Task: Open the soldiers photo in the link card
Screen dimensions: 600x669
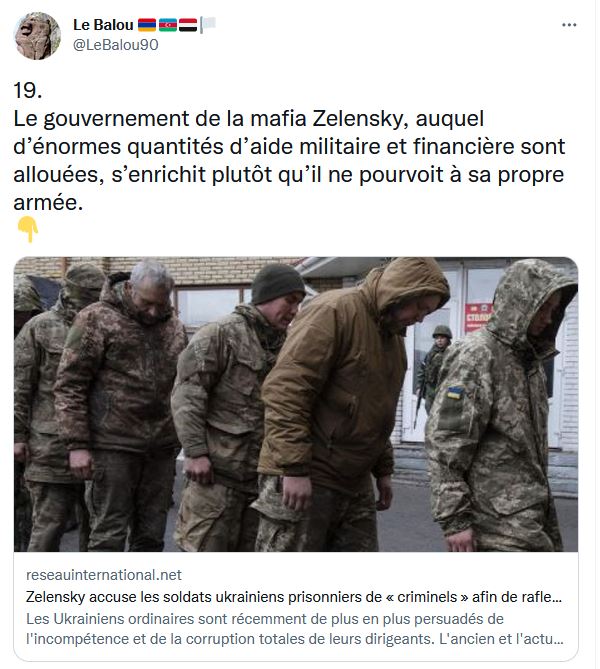Action: point(296,404)
